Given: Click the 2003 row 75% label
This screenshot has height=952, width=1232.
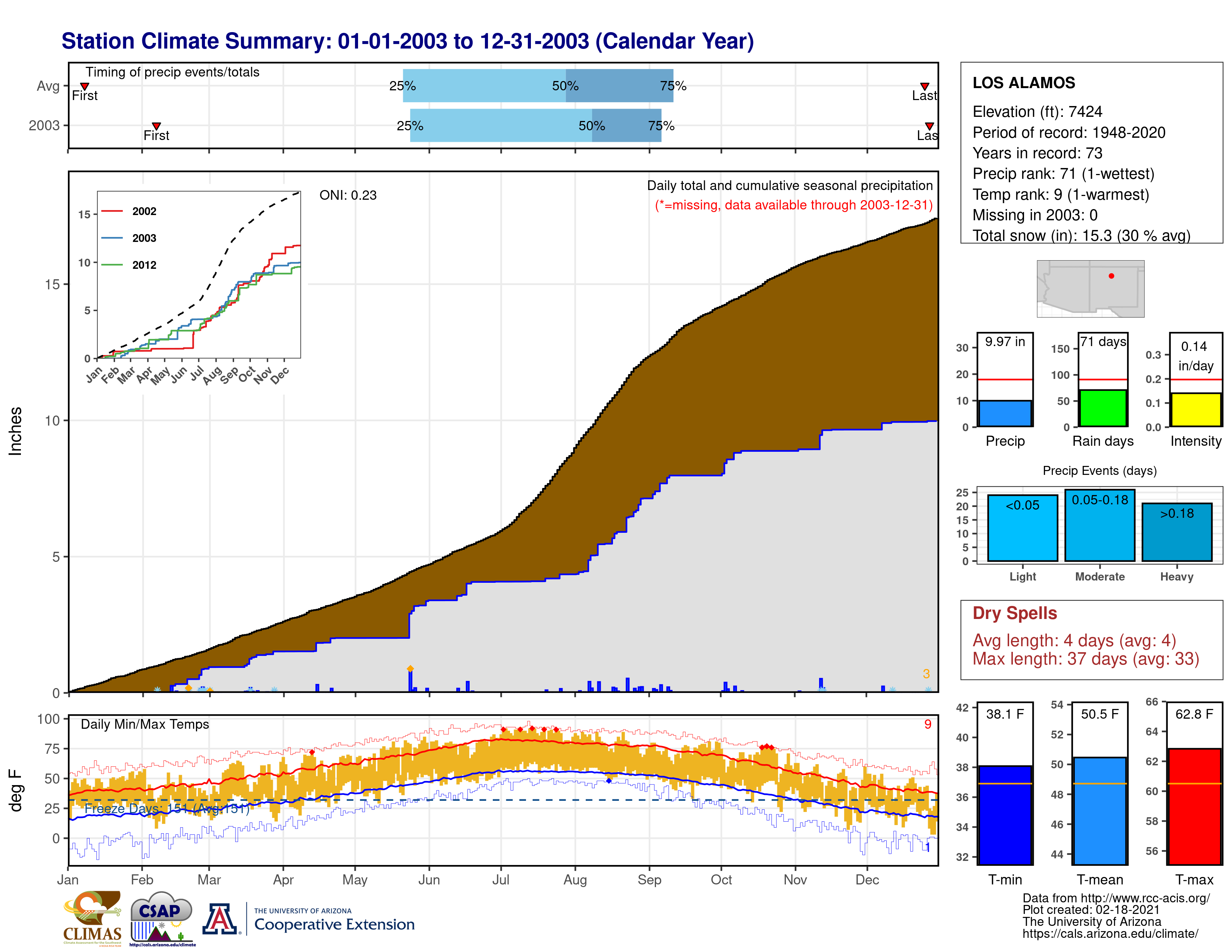Looking at the screenshot, I should pyautogui.click(x=661, y=126).
